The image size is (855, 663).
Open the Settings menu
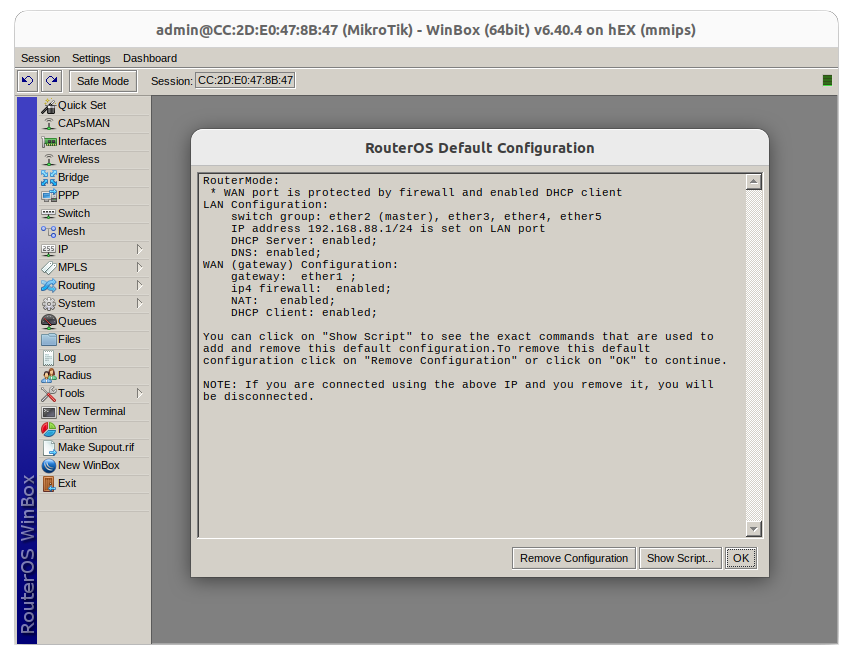coord(91,58)
